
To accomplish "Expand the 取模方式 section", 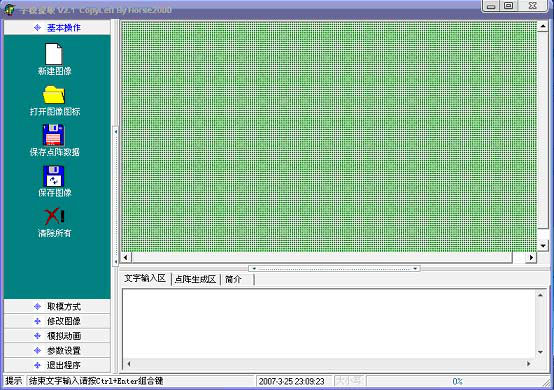I will [x=57, y=306].
